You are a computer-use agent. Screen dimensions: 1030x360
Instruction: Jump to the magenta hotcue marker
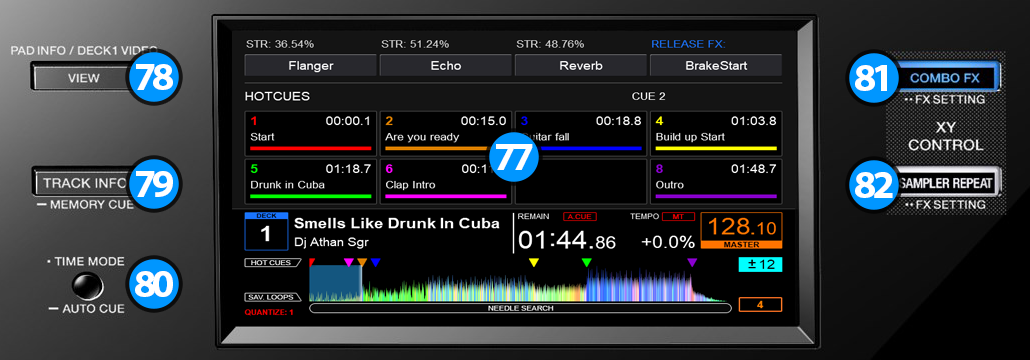pos(349,262)
